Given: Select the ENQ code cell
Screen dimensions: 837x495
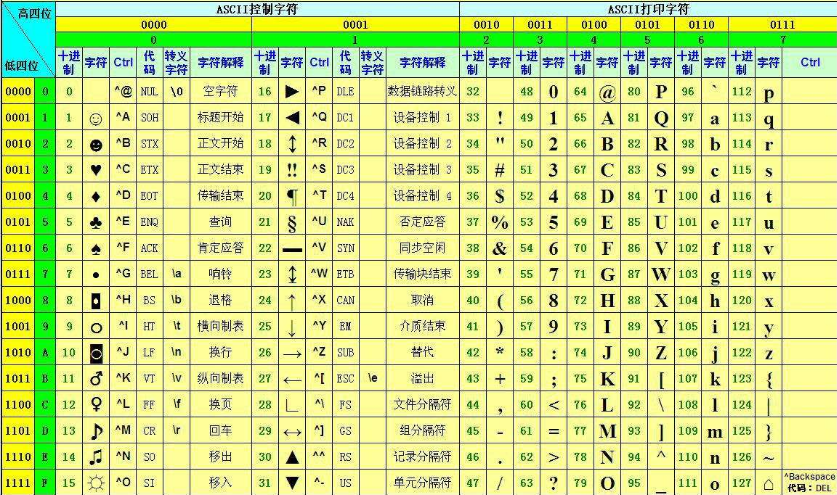Looking at the screenshot, I should 149,222.
